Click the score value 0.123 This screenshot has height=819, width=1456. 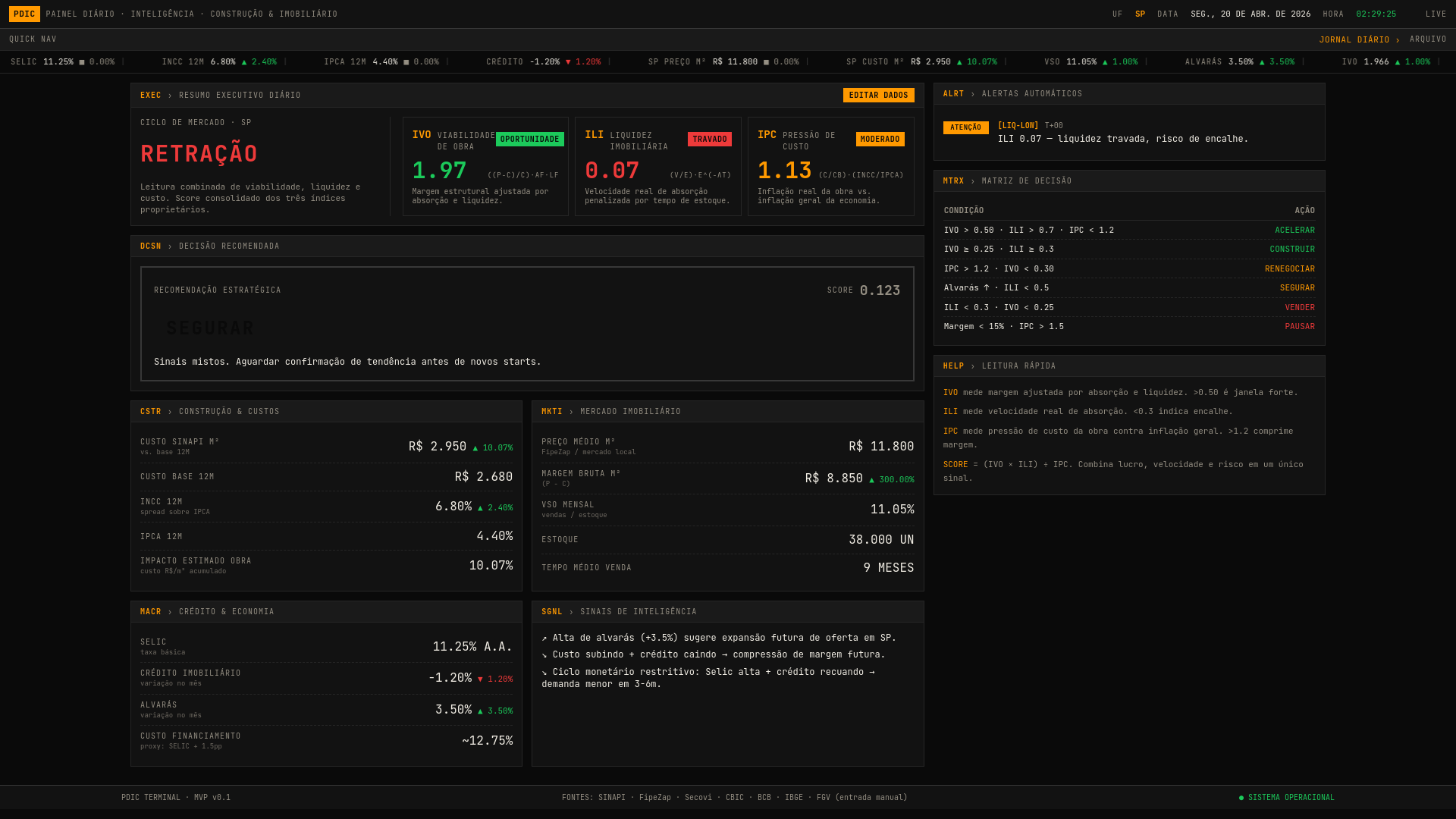pyautogui.click(x=880, y=290)
